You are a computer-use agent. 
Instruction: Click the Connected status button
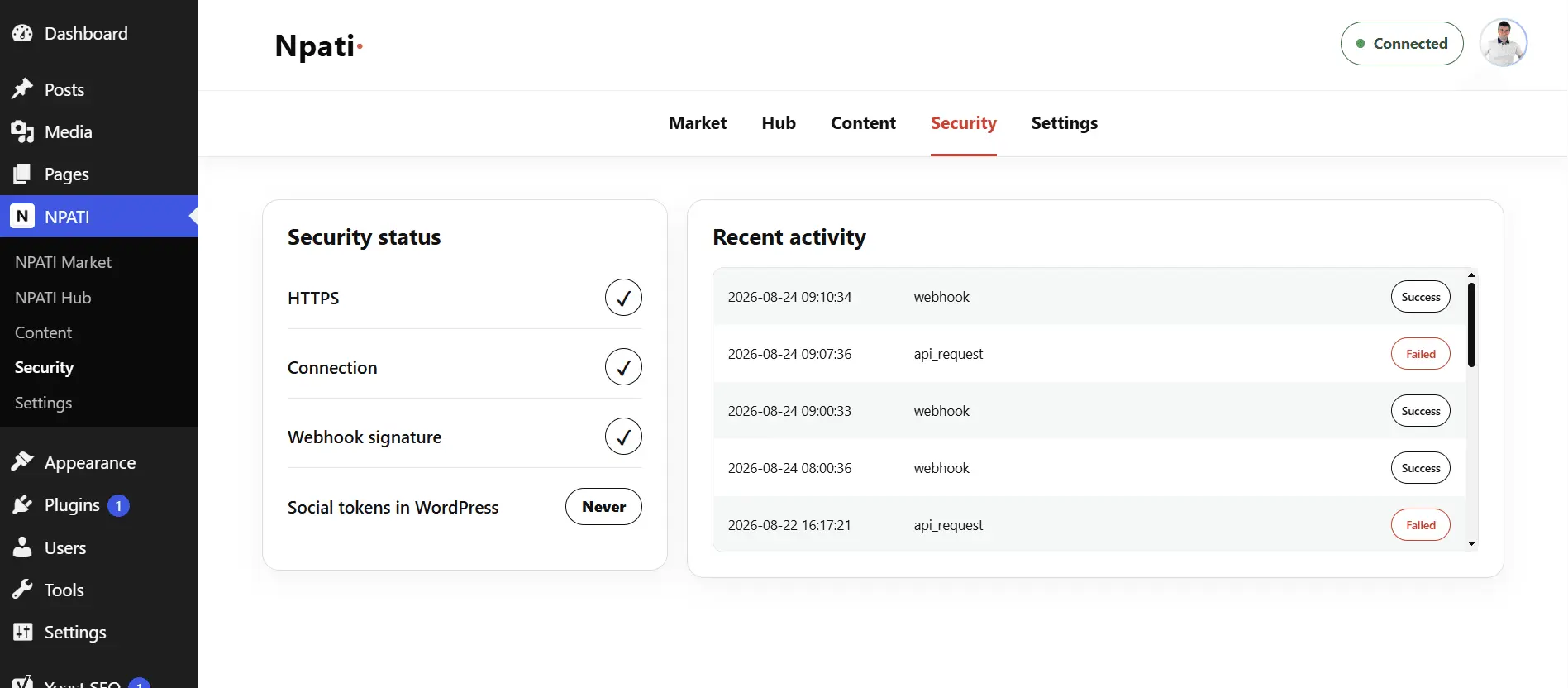[x=1402, y=44]
